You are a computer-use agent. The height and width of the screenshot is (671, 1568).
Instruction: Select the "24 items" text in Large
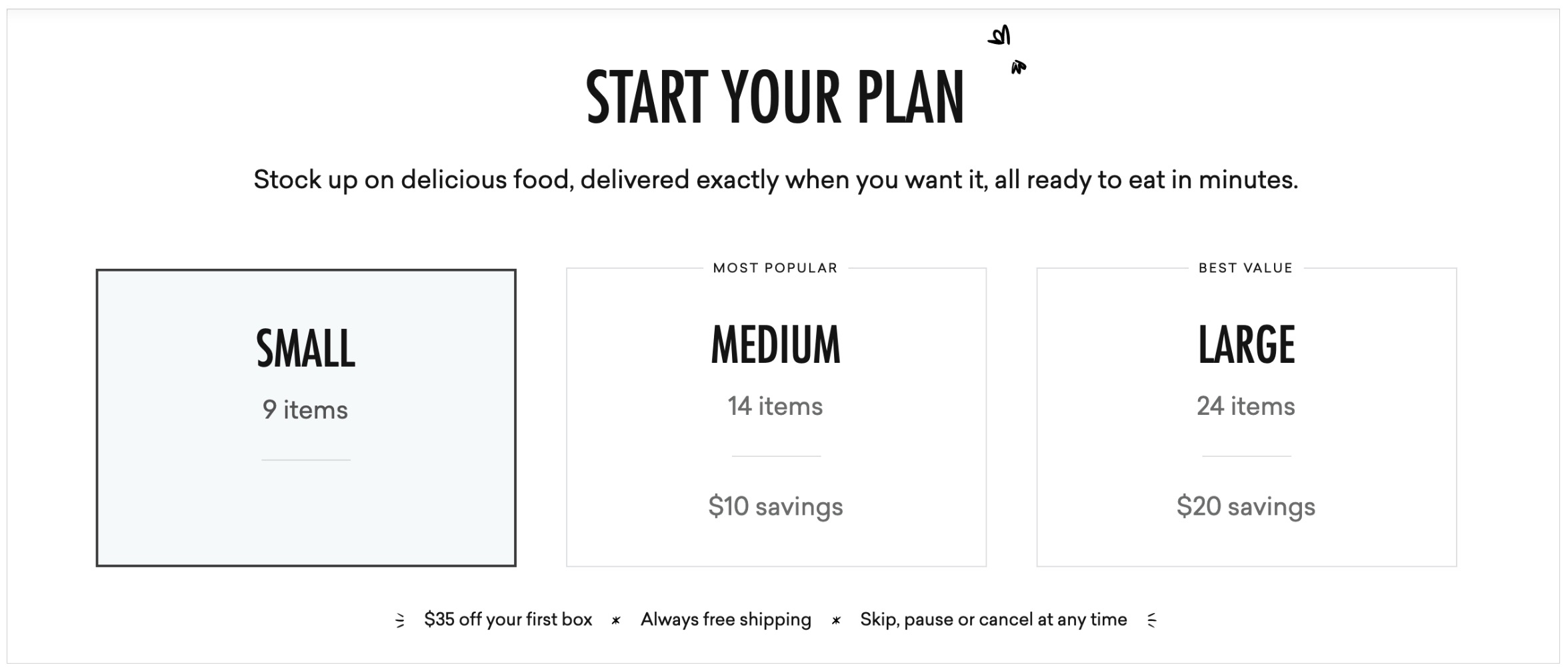coord(1245,406)
